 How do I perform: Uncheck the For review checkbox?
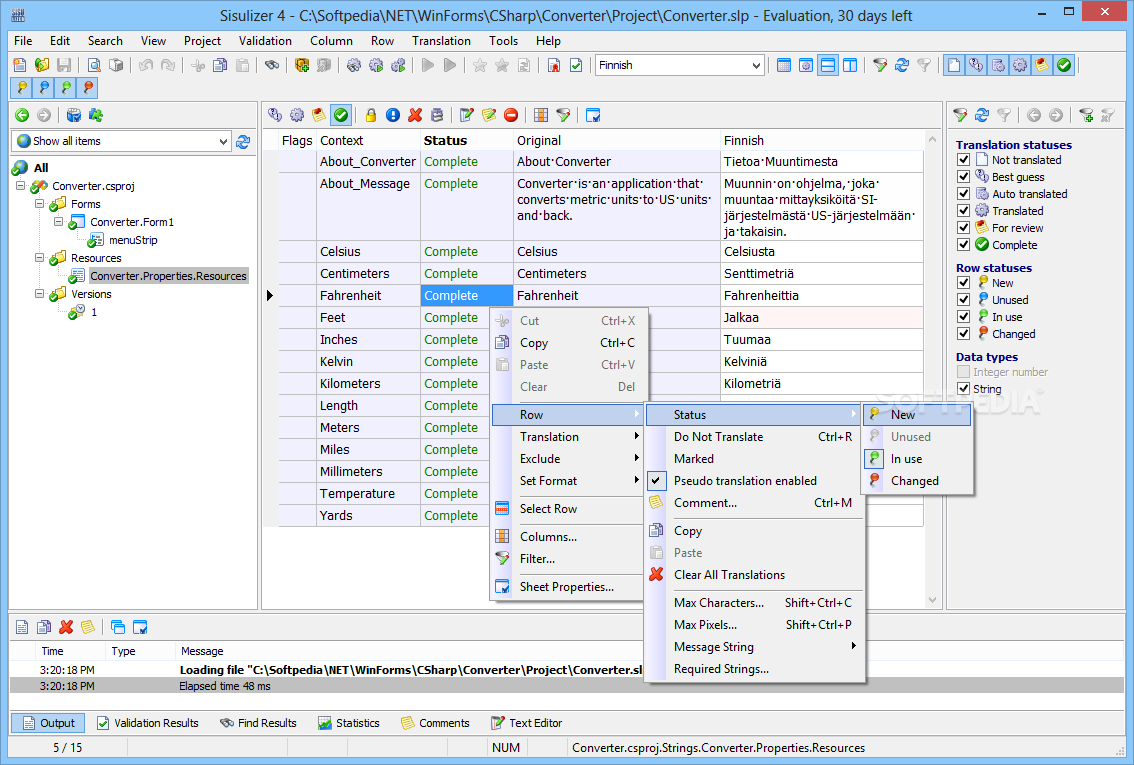point(963,228)
